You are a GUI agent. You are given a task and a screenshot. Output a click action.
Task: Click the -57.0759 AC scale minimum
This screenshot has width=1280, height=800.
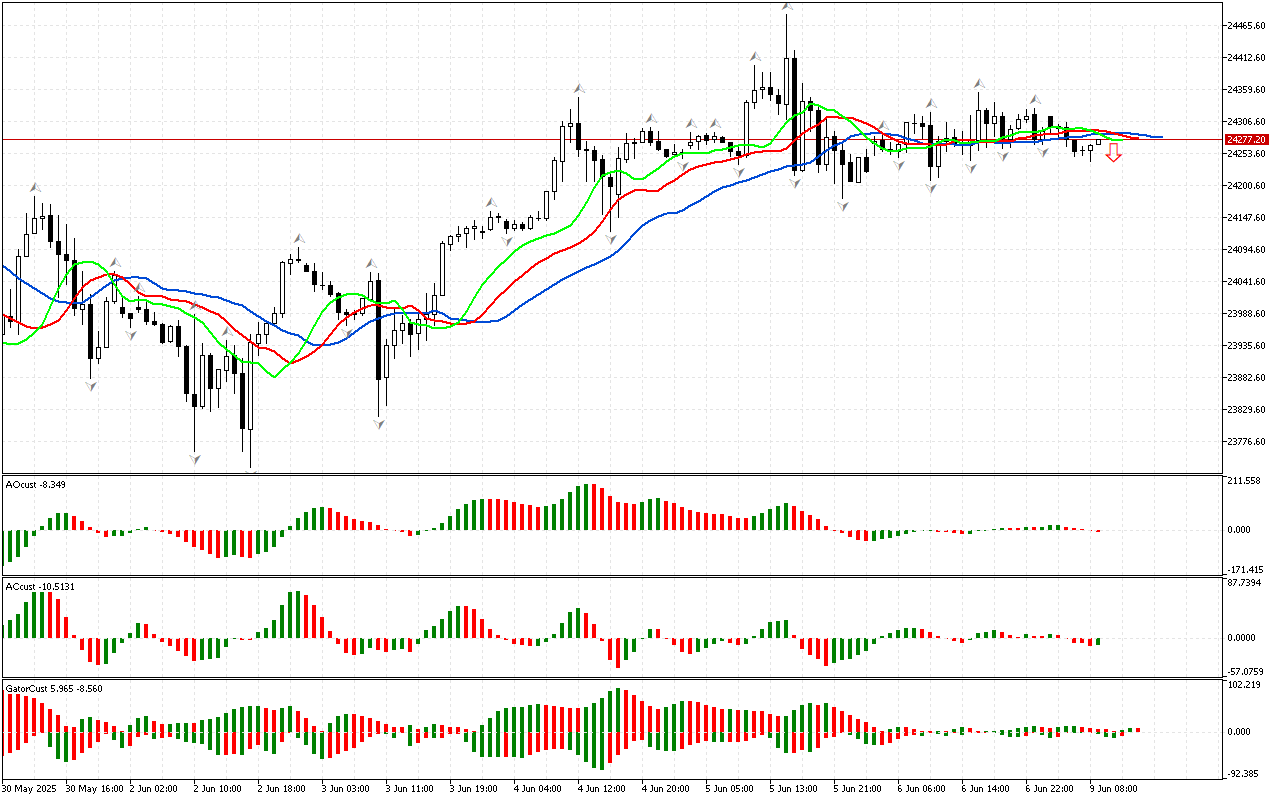pos(1244,671)
